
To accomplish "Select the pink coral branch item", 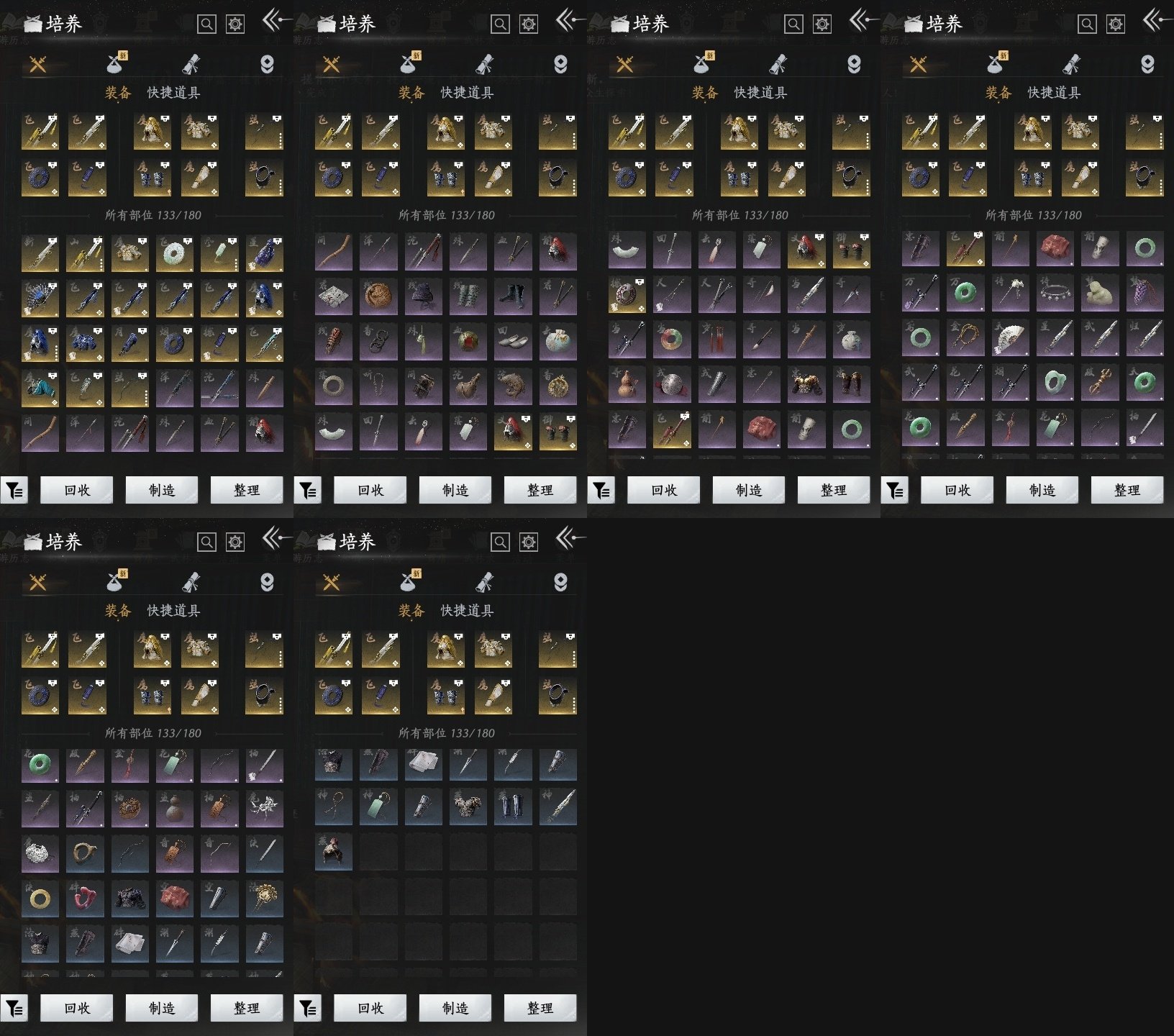I will 85,899.
